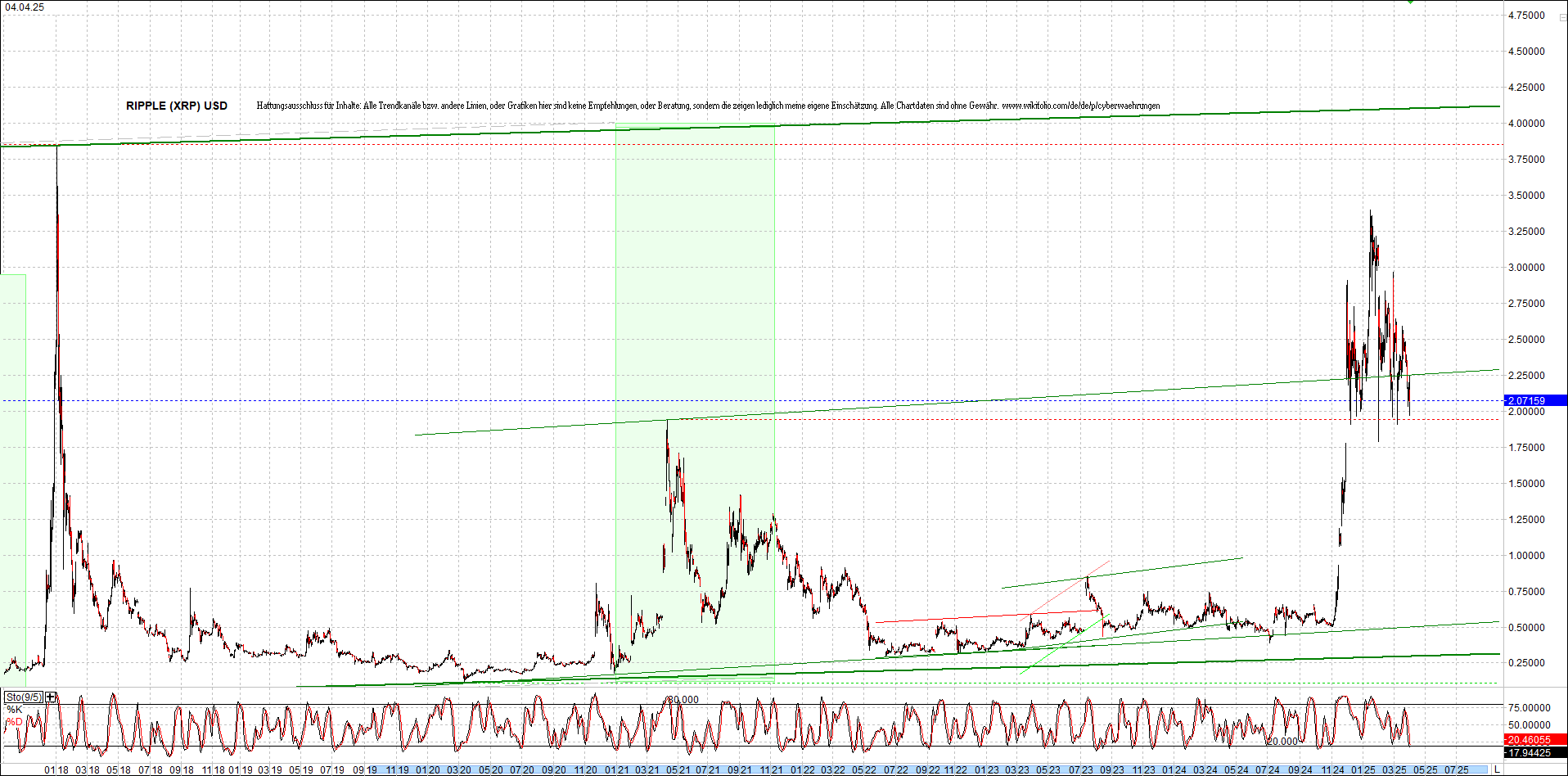This screenshot has height=776, width=1568.
Task: Open the Sto(9/5) indicator settings label
Action: click(x=22, y=697)
